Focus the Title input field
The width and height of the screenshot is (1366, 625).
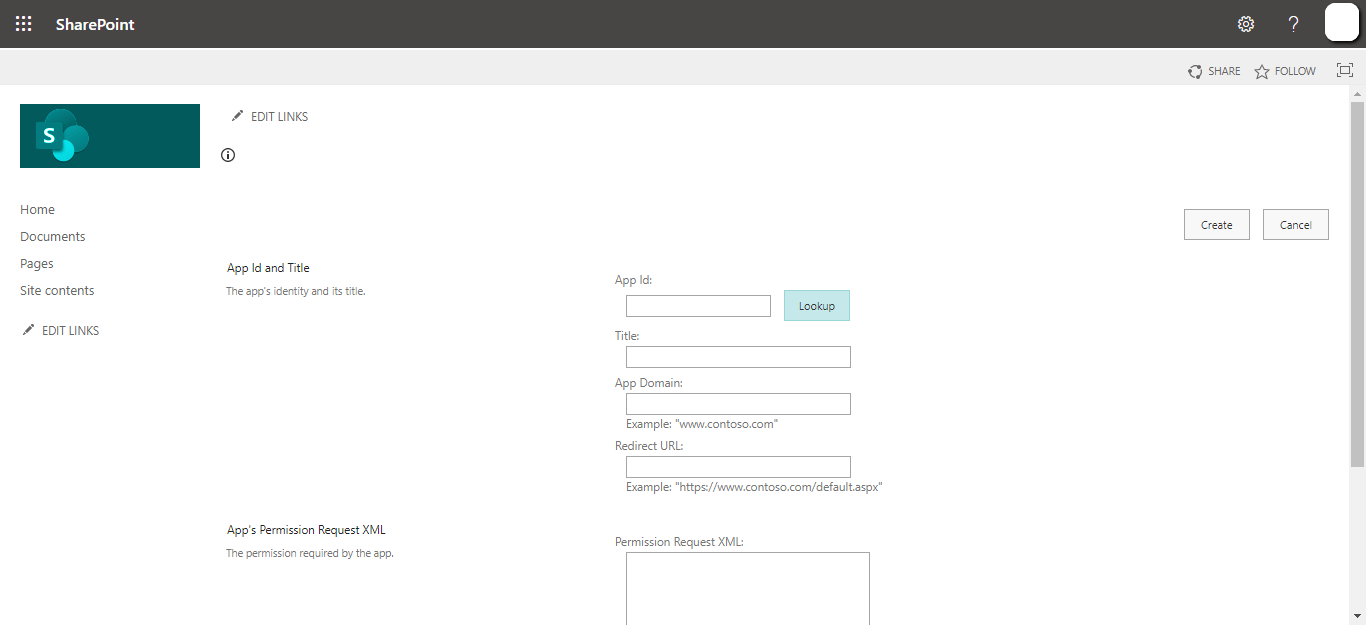(x=738, y=357)
